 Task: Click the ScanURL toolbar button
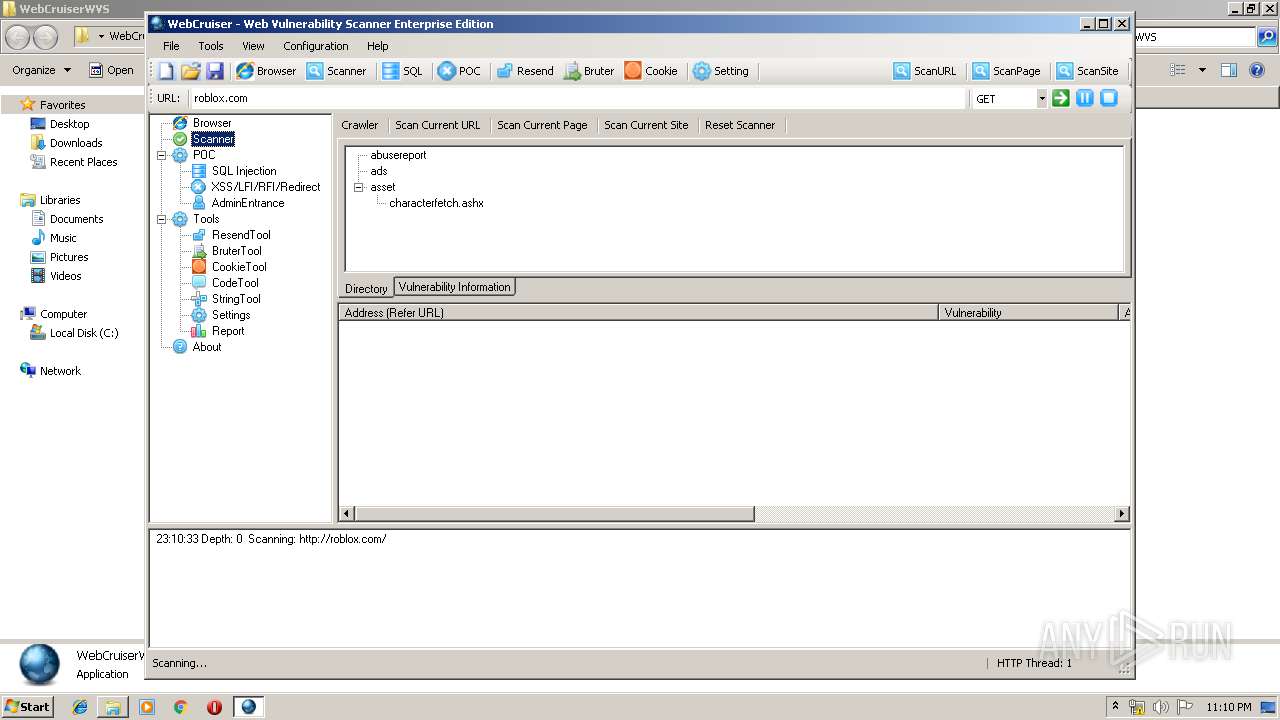point(925,71)
